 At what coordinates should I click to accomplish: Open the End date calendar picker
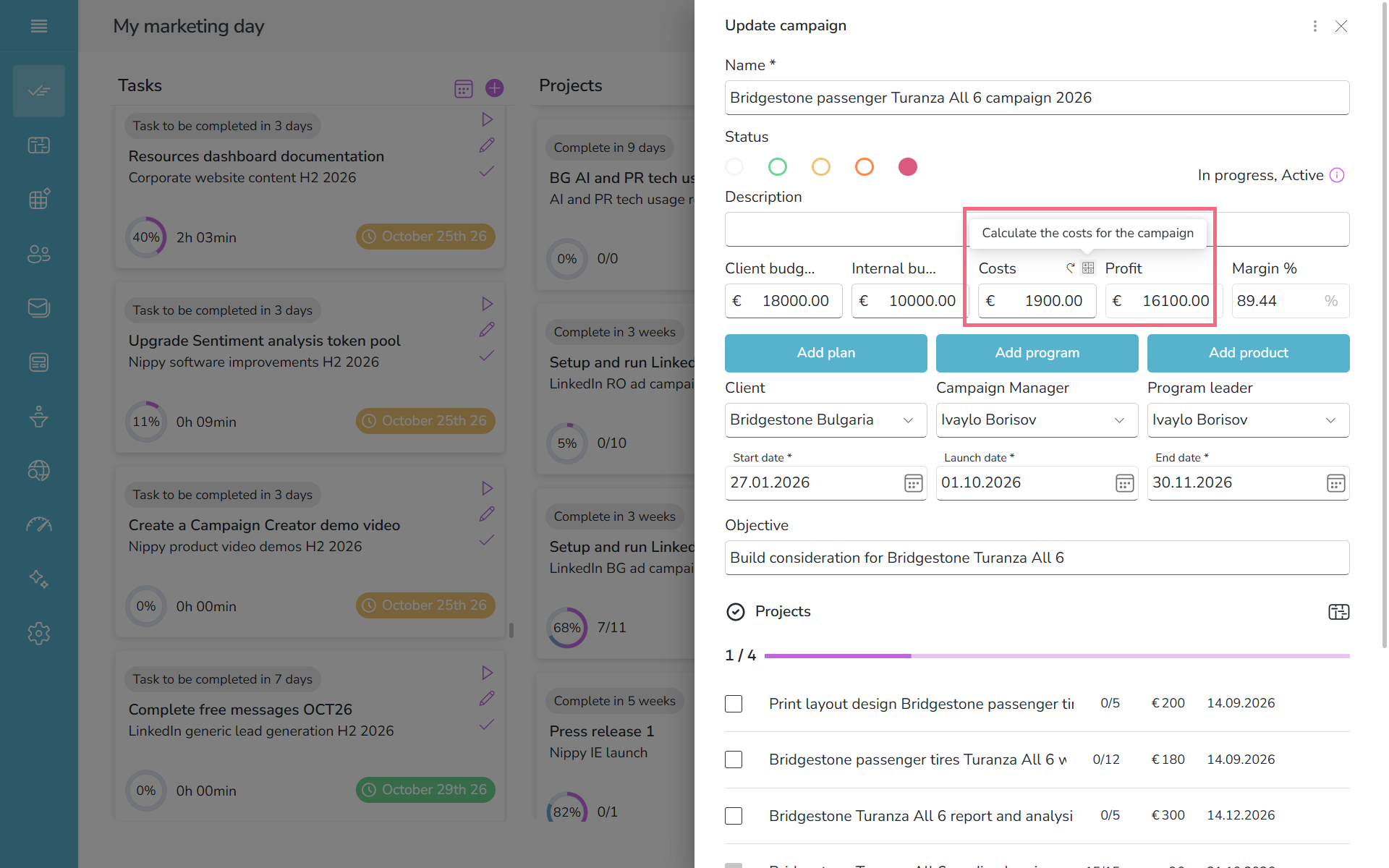(1336, 483)
